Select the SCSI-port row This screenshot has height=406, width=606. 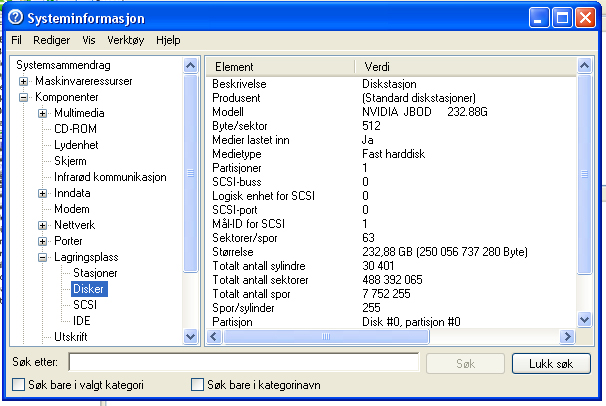tap(391, 209)
